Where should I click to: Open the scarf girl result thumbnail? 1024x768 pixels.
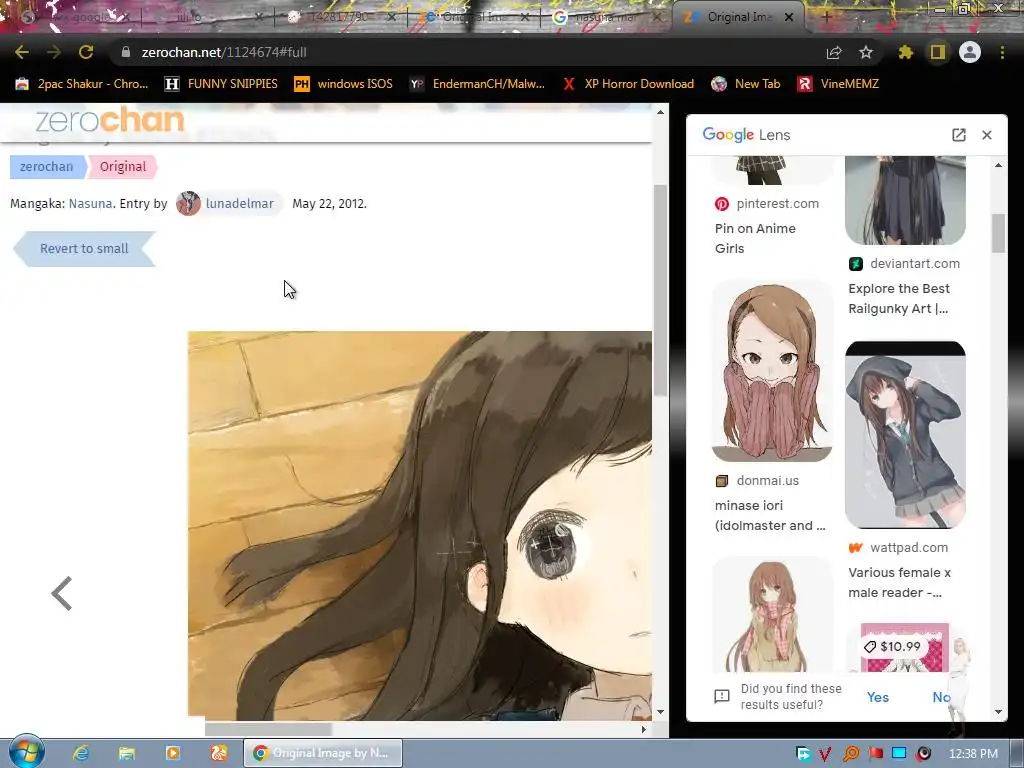tap(772, 614)
